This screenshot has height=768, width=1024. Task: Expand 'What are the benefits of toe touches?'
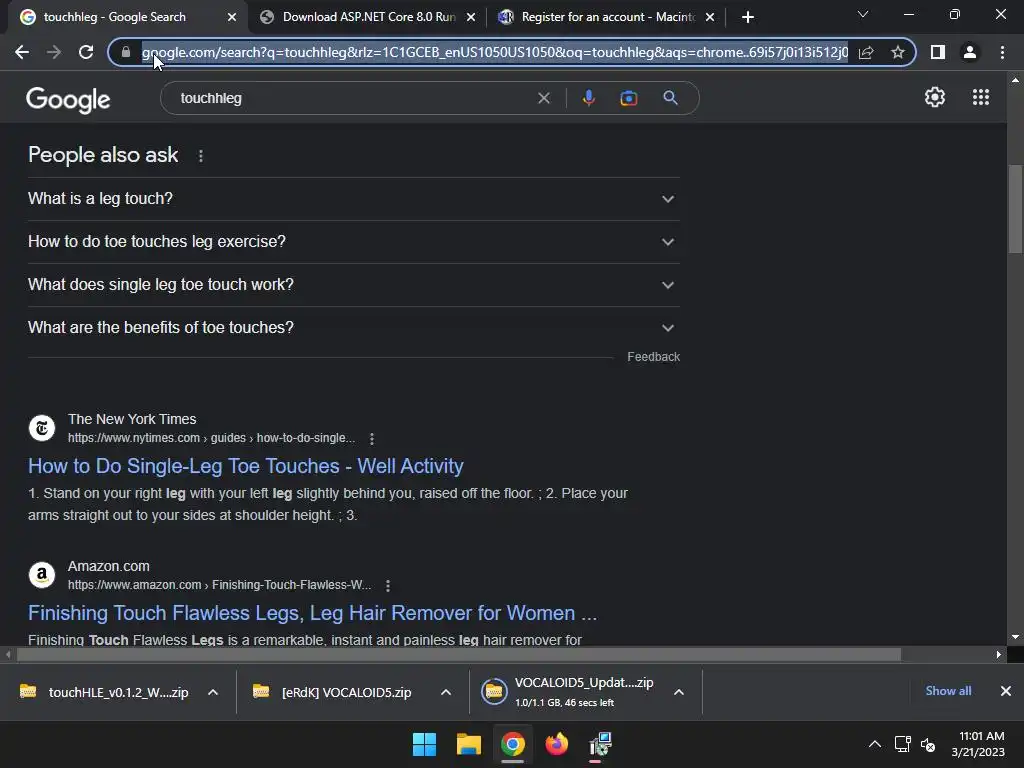[353, 328]
